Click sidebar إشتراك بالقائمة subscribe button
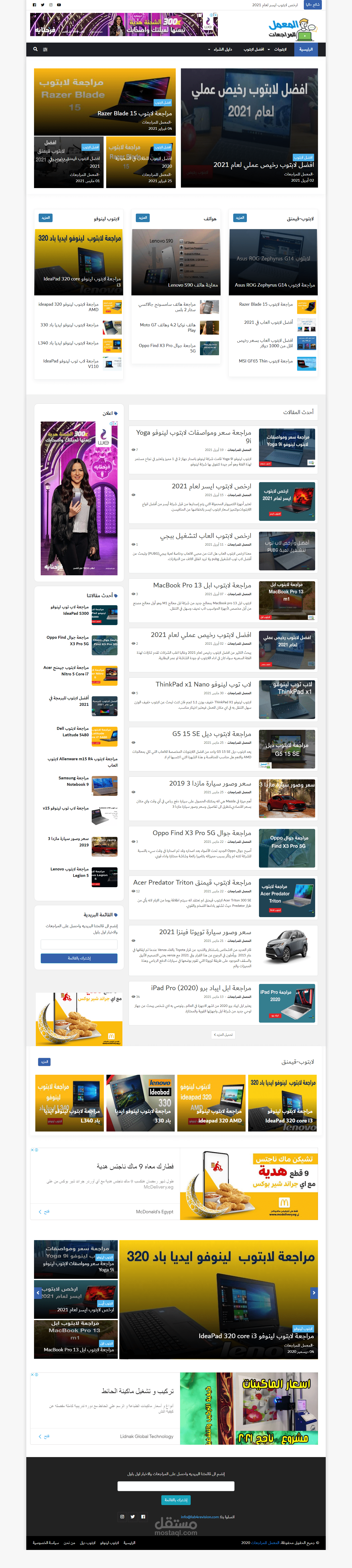The image size is (352, 1568). click(79, 958)
